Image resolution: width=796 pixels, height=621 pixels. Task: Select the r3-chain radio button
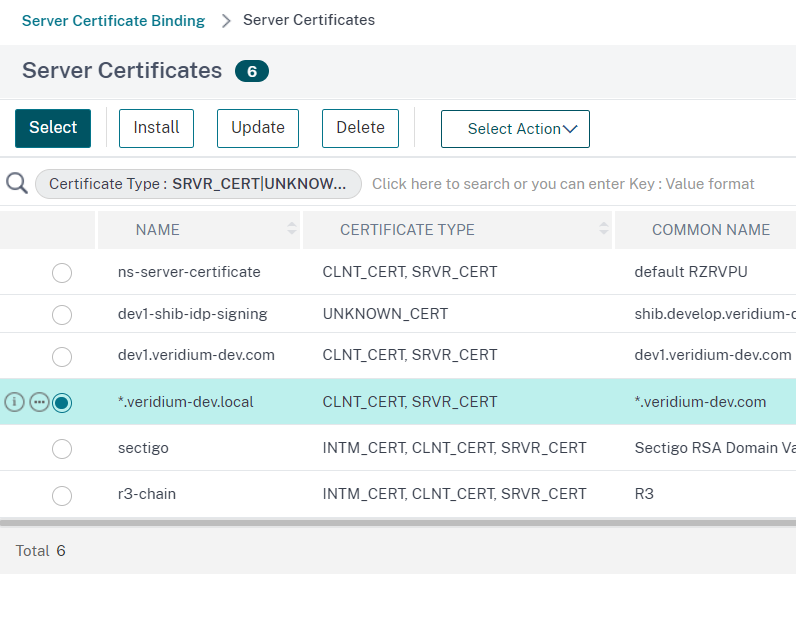tap(62, 494)
